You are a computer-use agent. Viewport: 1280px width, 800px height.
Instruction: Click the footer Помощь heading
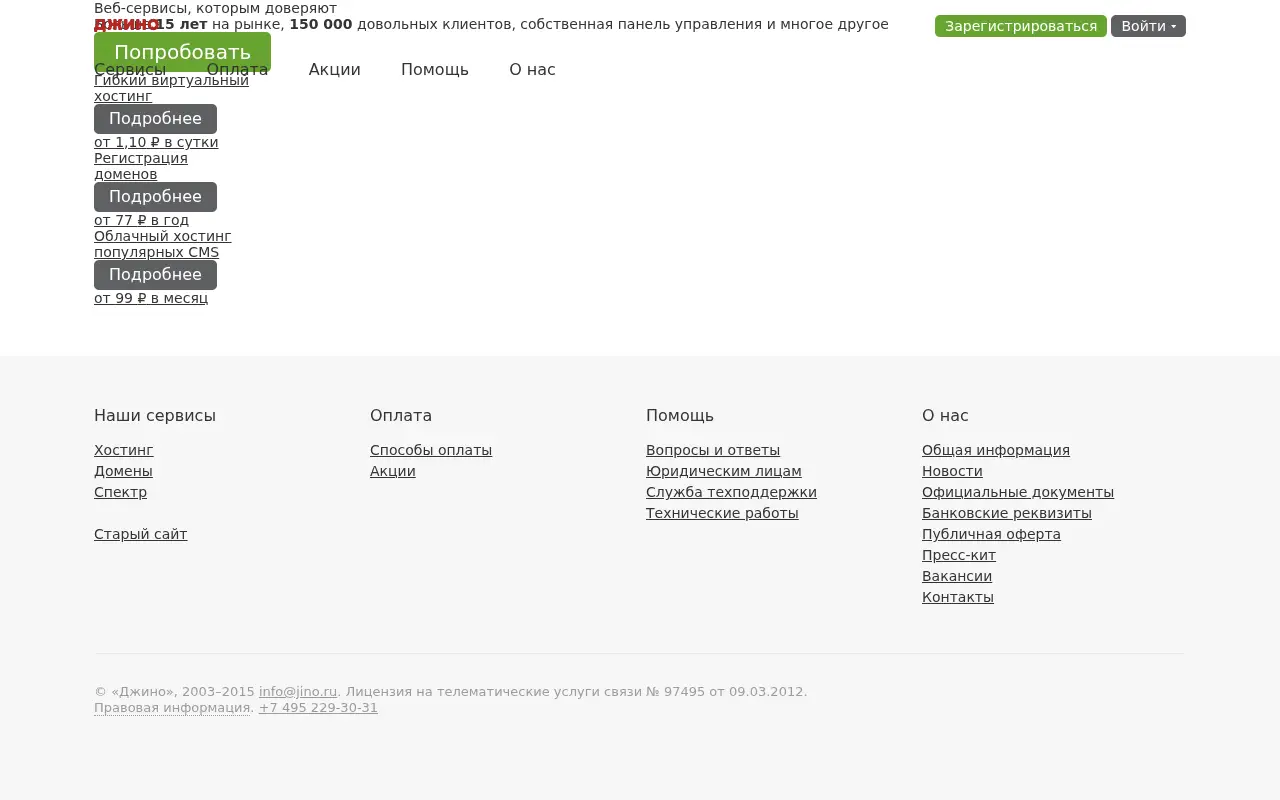coord(680,415)
